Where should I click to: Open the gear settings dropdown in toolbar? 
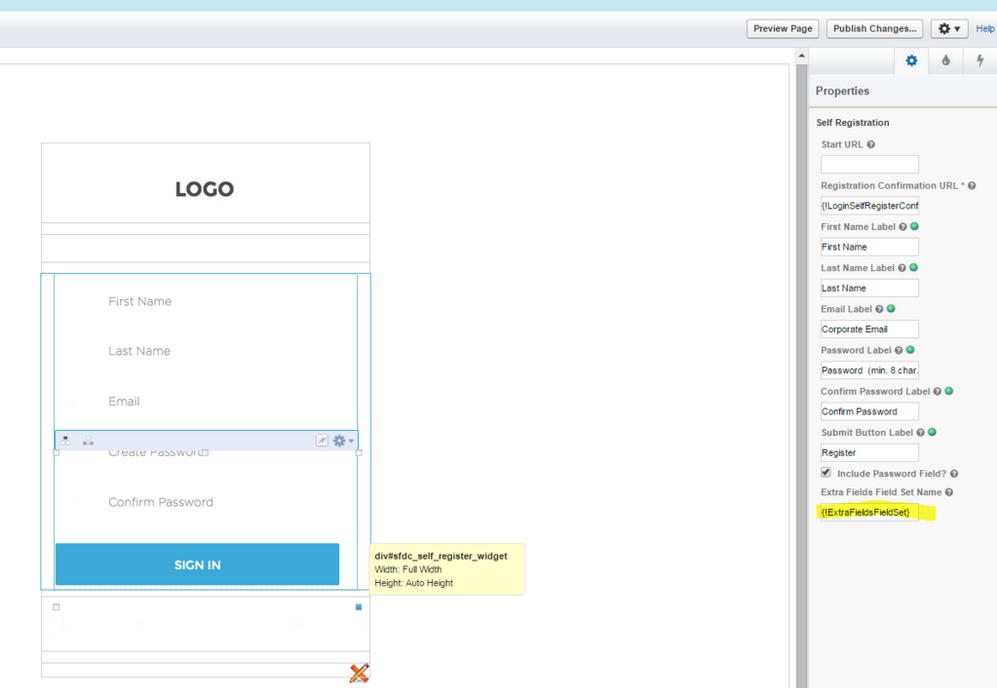click(949, 29)
